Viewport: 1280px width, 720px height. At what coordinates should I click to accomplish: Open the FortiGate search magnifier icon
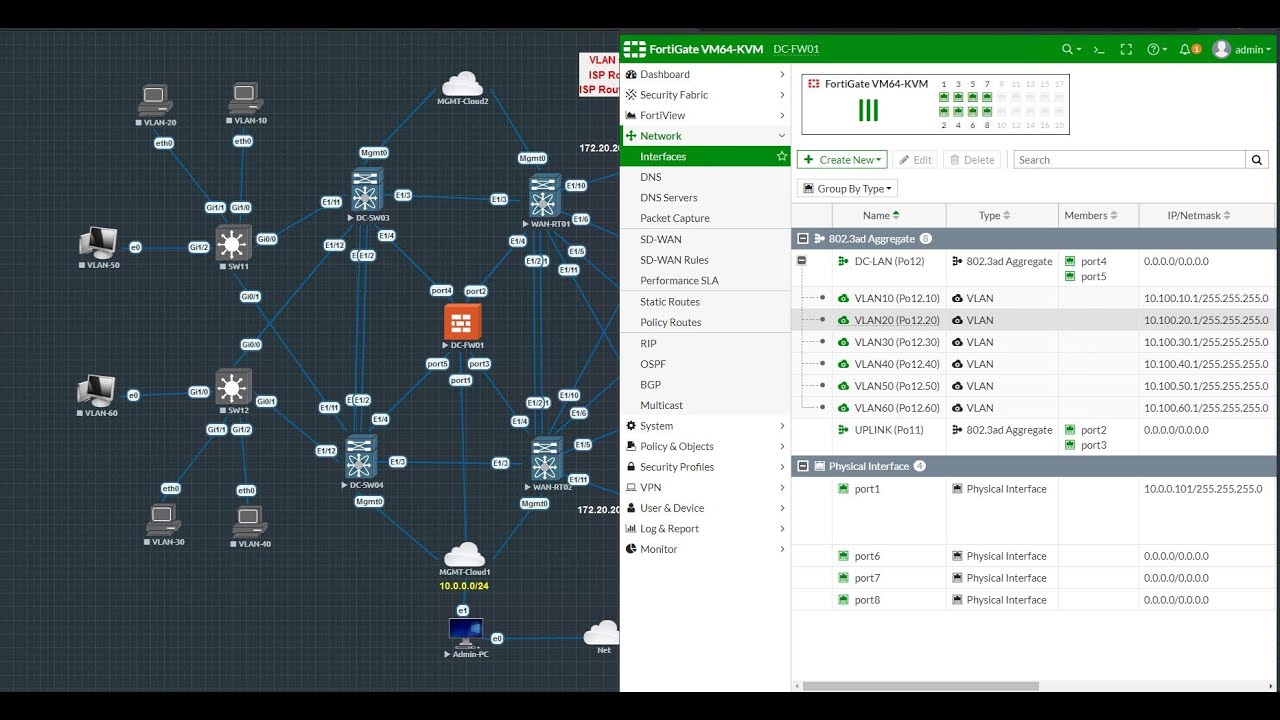point(1071,49)
